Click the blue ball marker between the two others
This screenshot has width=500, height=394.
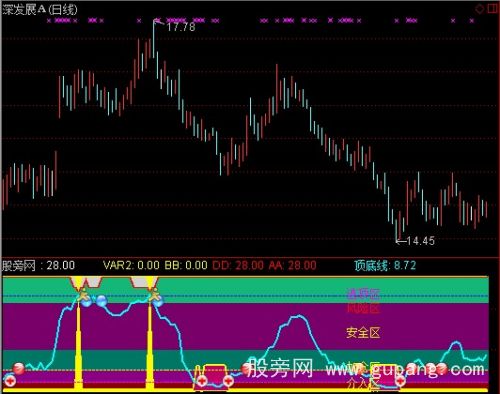coord(102,301)
